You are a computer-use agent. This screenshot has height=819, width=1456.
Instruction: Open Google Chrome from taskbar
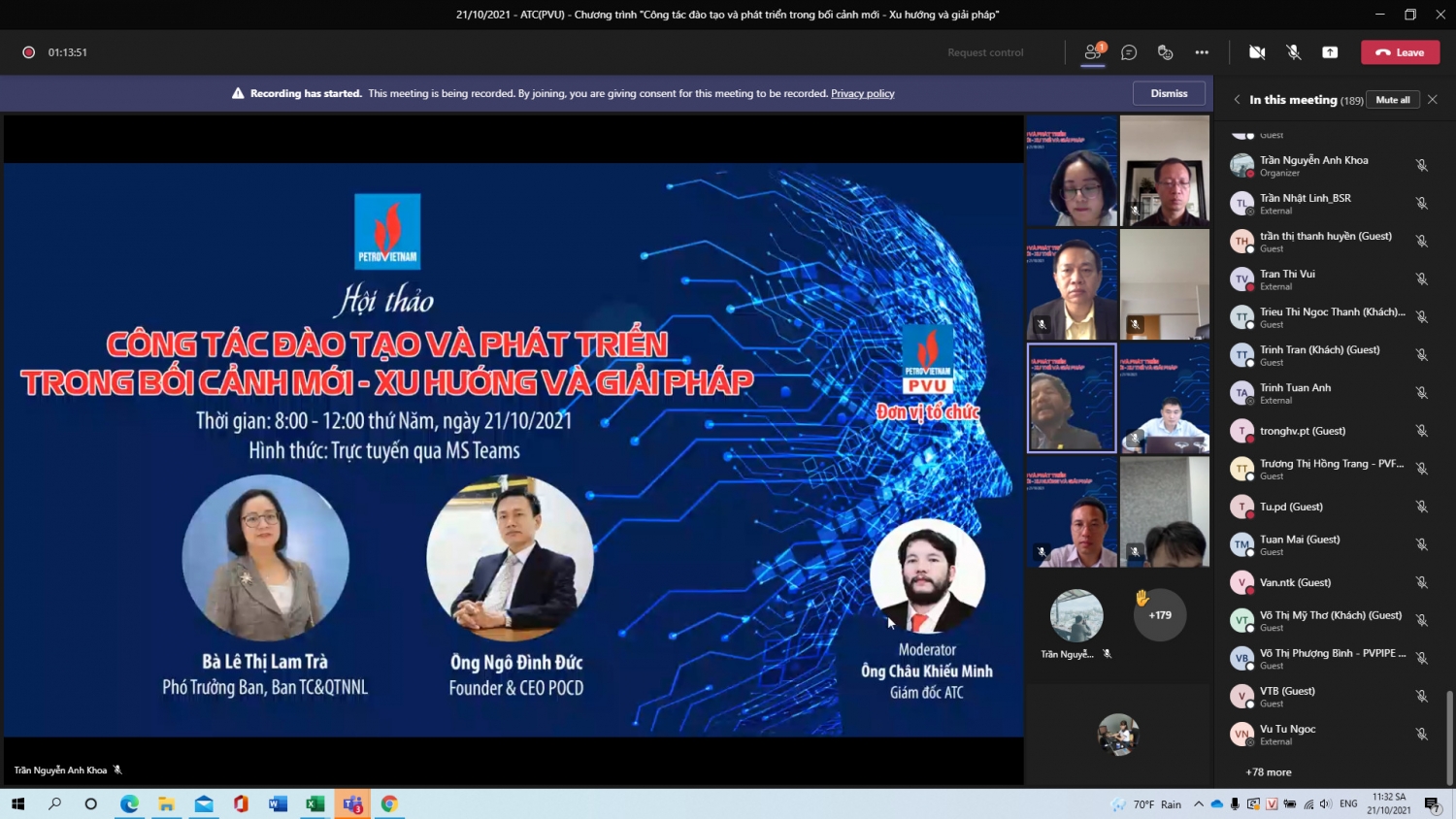click(389, 803)
